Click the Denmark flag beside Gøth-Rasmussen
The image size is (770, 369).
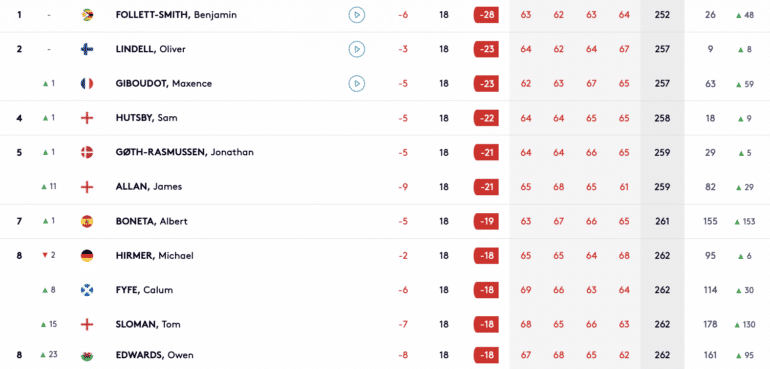coord(87,152)
